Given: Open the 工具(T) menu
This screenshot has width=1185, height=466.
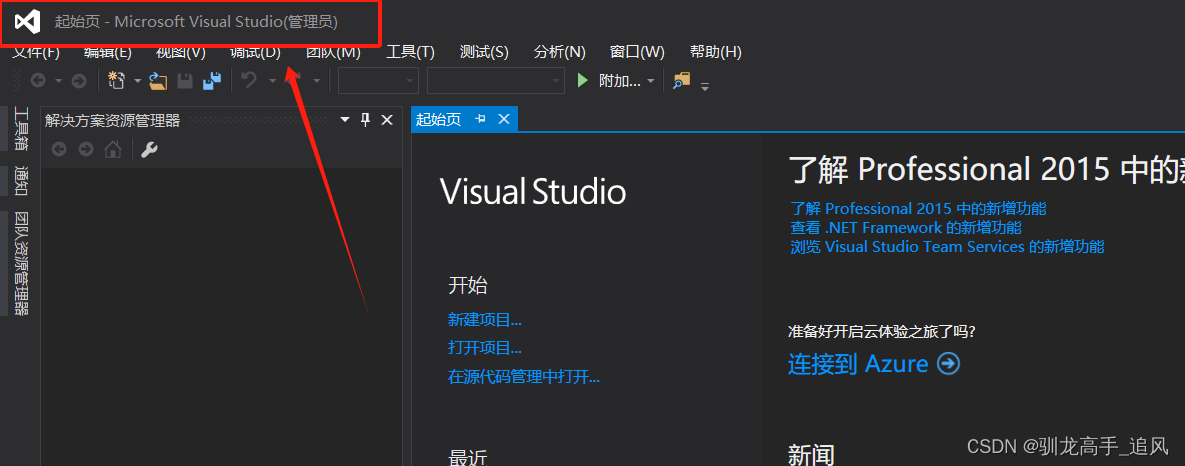Looking at the screenshot, I should pyautogui.click(x=410, y=52).
